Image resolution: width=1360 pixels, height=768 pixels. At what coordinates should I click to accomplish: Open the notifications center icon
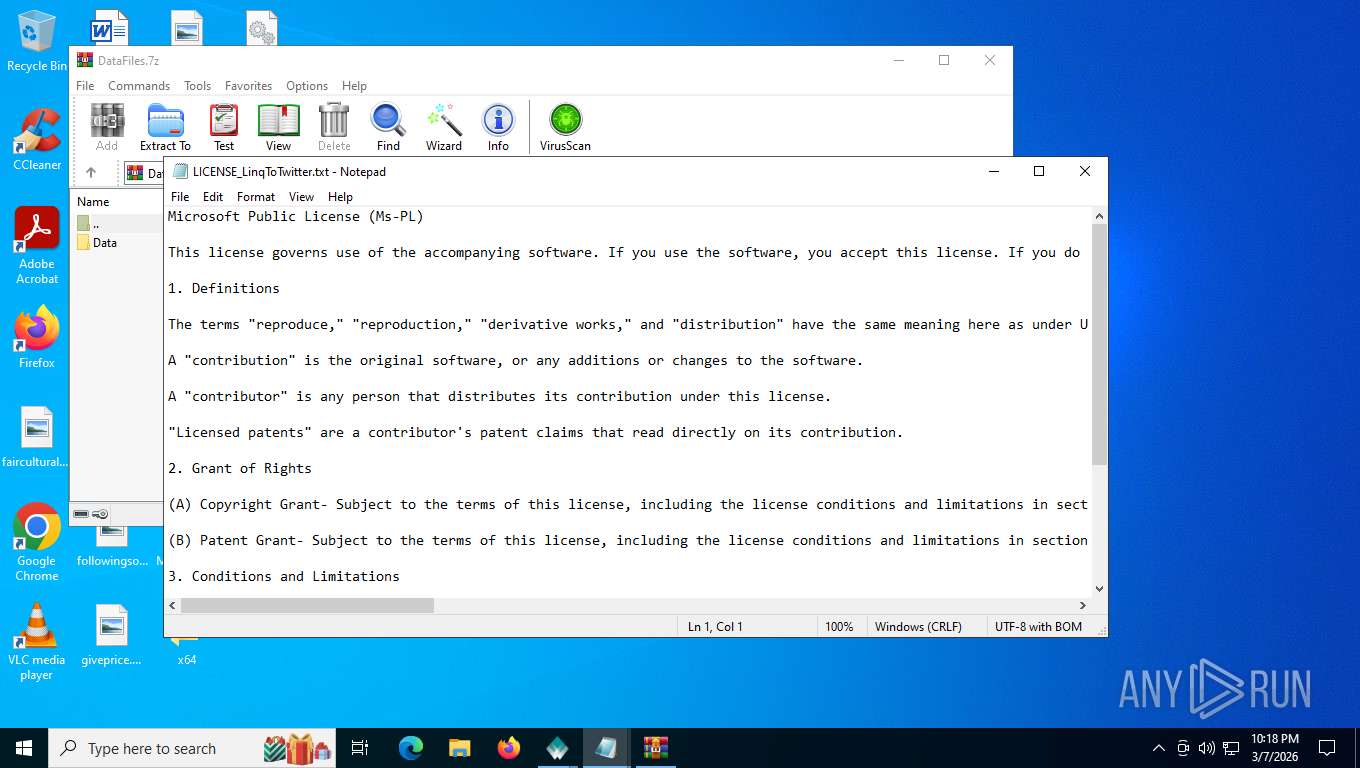pos(1327,748)
